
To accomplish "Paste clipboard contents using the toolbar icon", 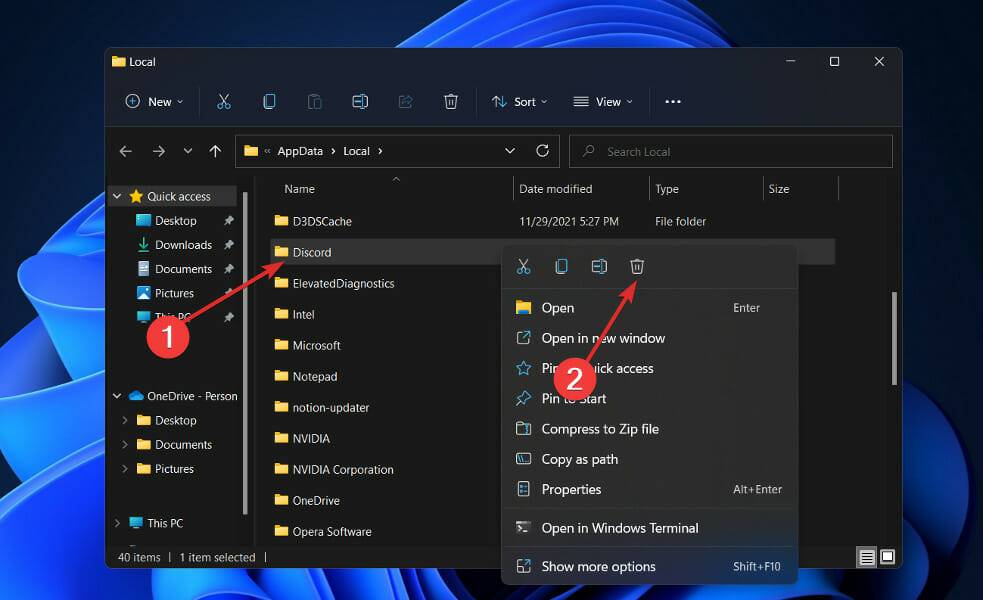I will point(314,101).
